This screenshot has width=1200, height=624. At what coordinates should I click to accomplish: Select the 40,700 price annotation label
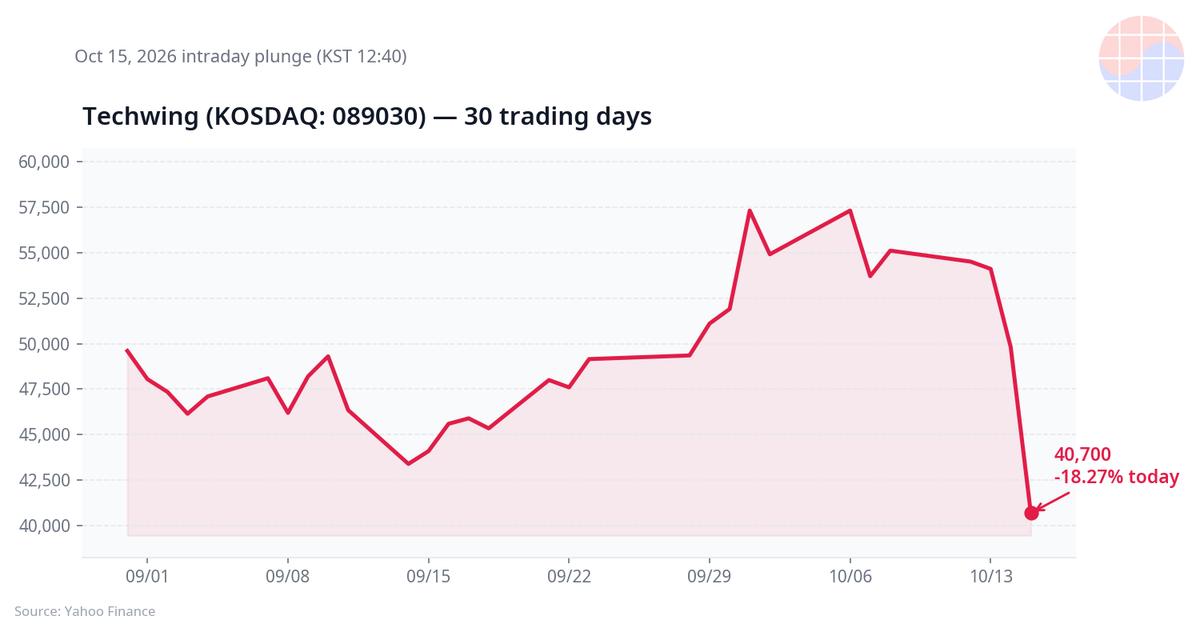coord(1082,455)
